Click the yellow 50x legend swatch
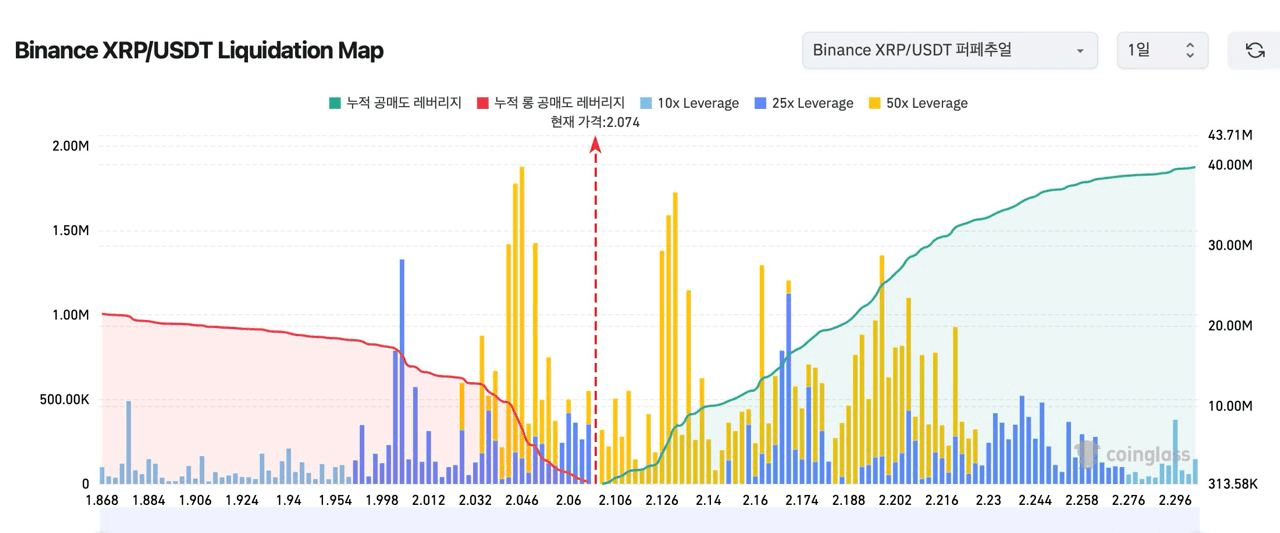 pos(875,103)
